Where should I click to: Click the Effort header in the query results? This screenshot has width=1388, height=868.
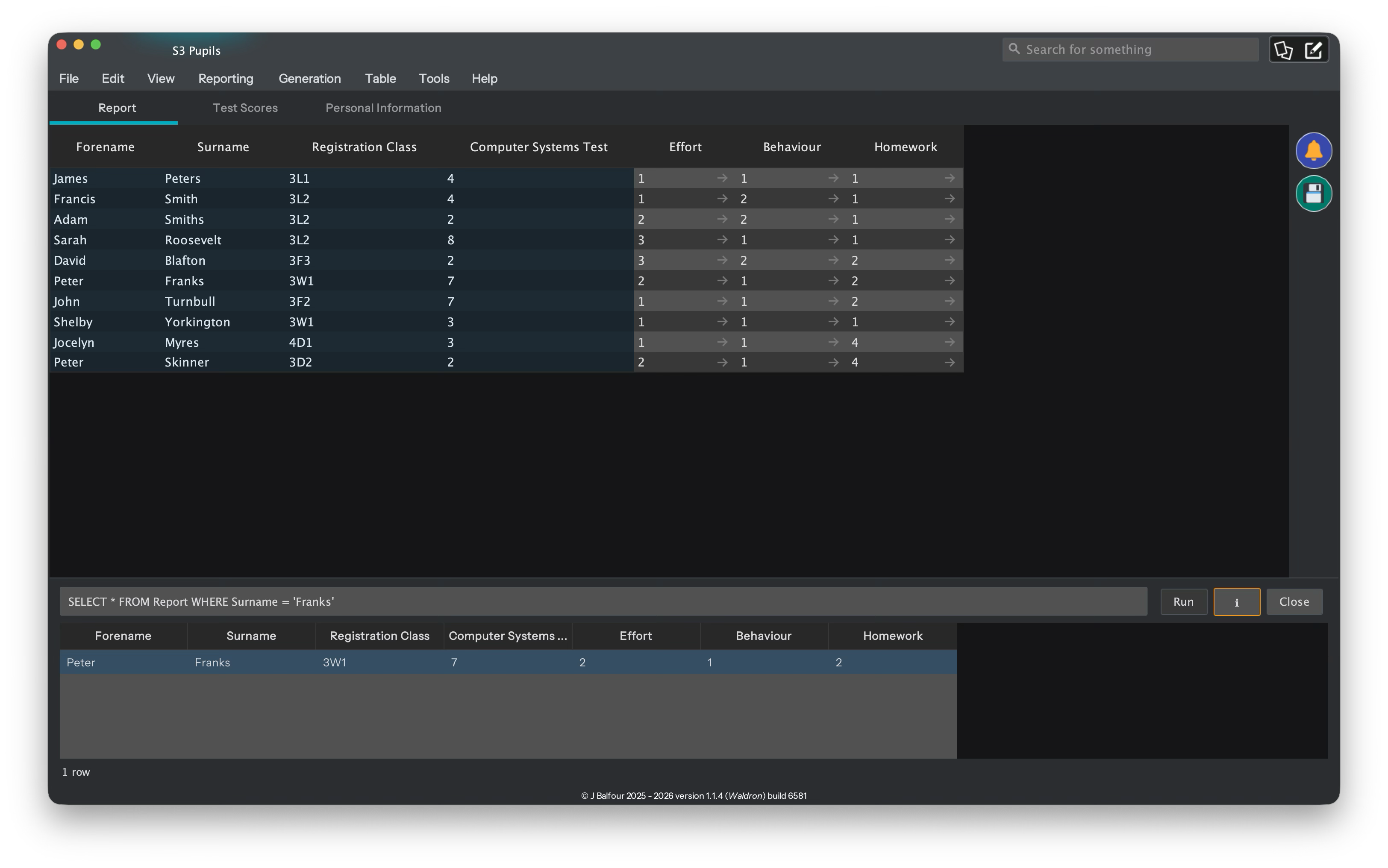(x=635, y=636)
